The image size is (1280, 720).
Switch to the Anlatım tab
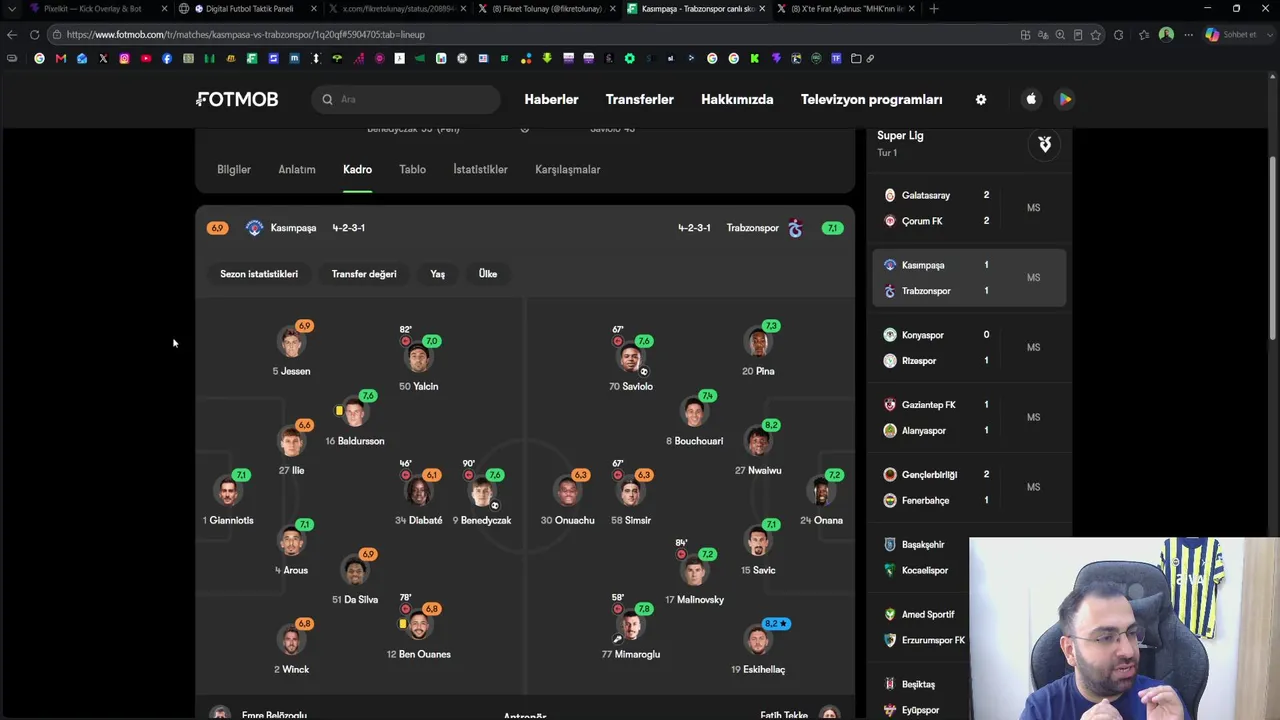pyautogui.click(x=297, y=169)
